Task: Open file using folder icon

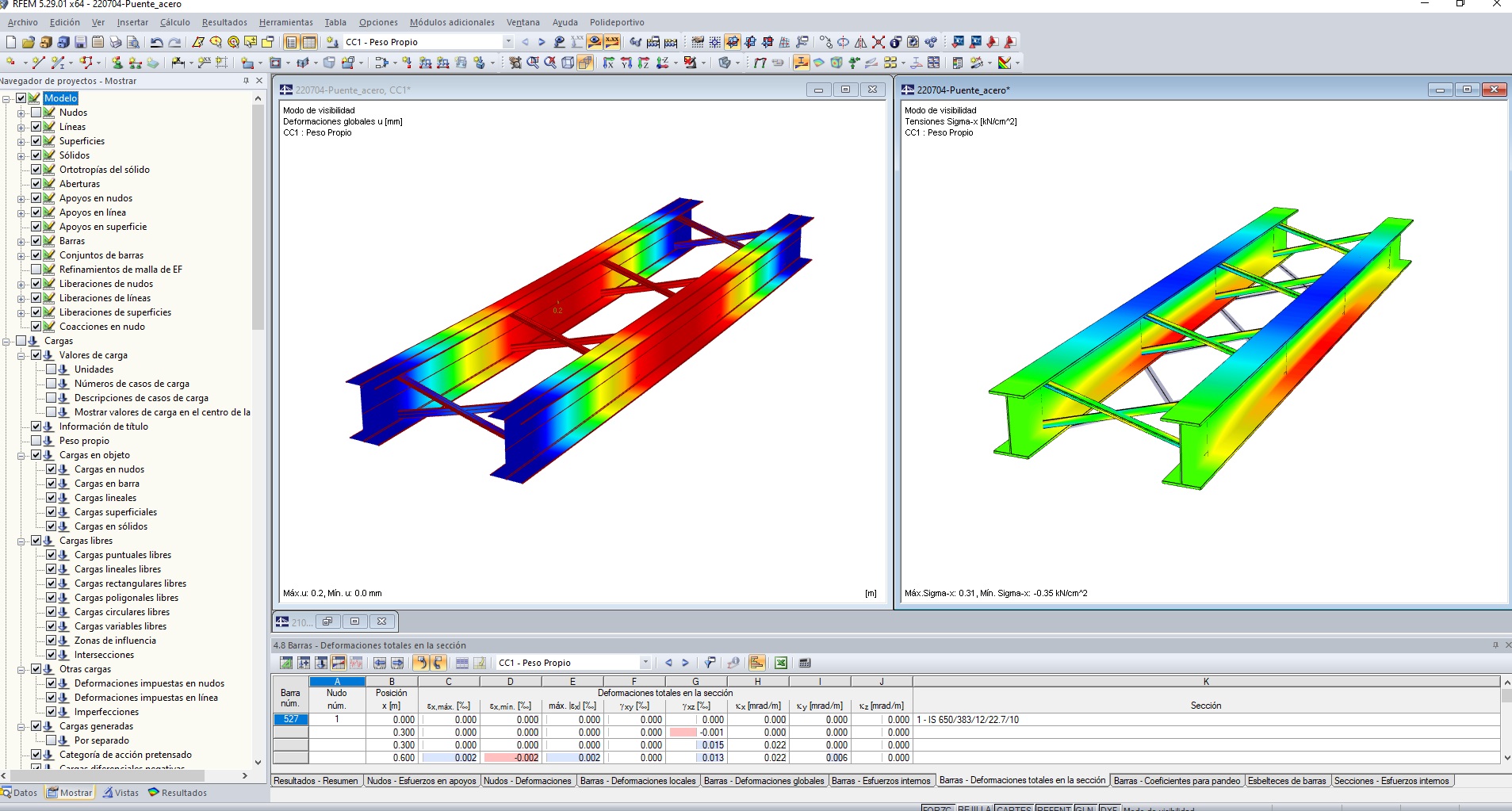Action: pos(28,42)
